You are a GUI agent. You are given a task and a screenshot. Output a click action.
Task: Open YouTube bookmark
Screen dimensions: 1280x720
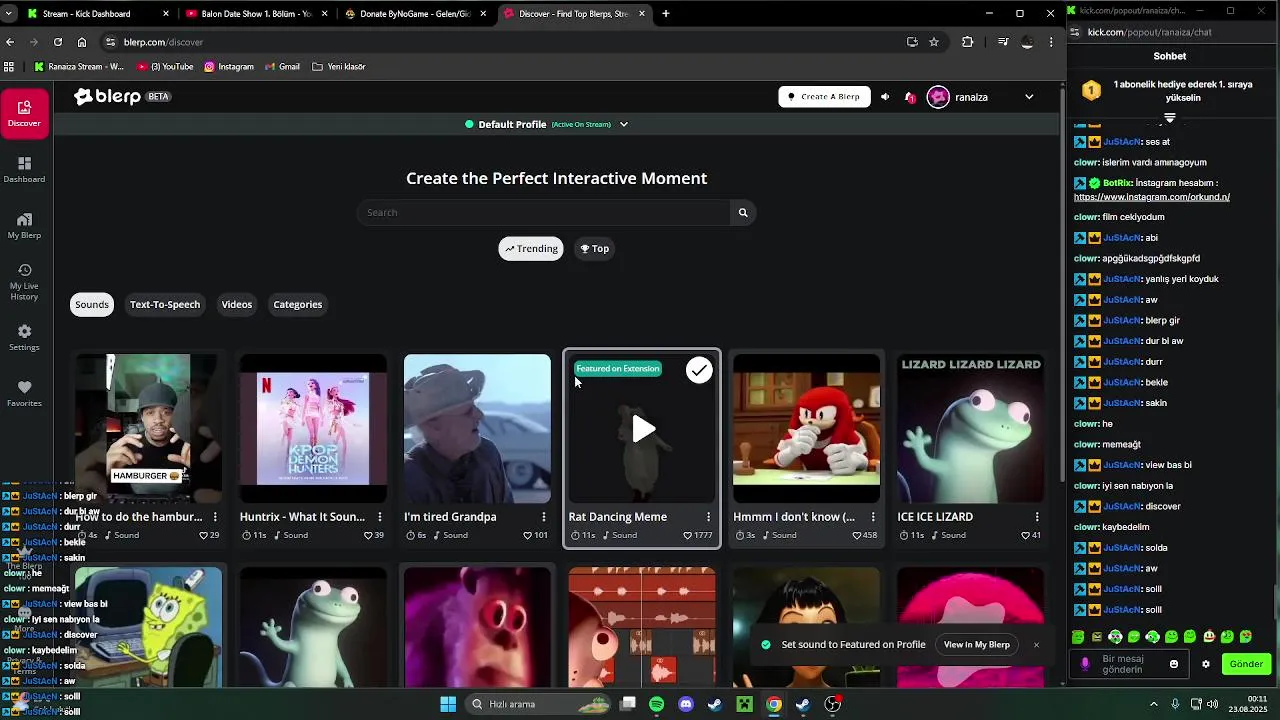tap(165, 67)
